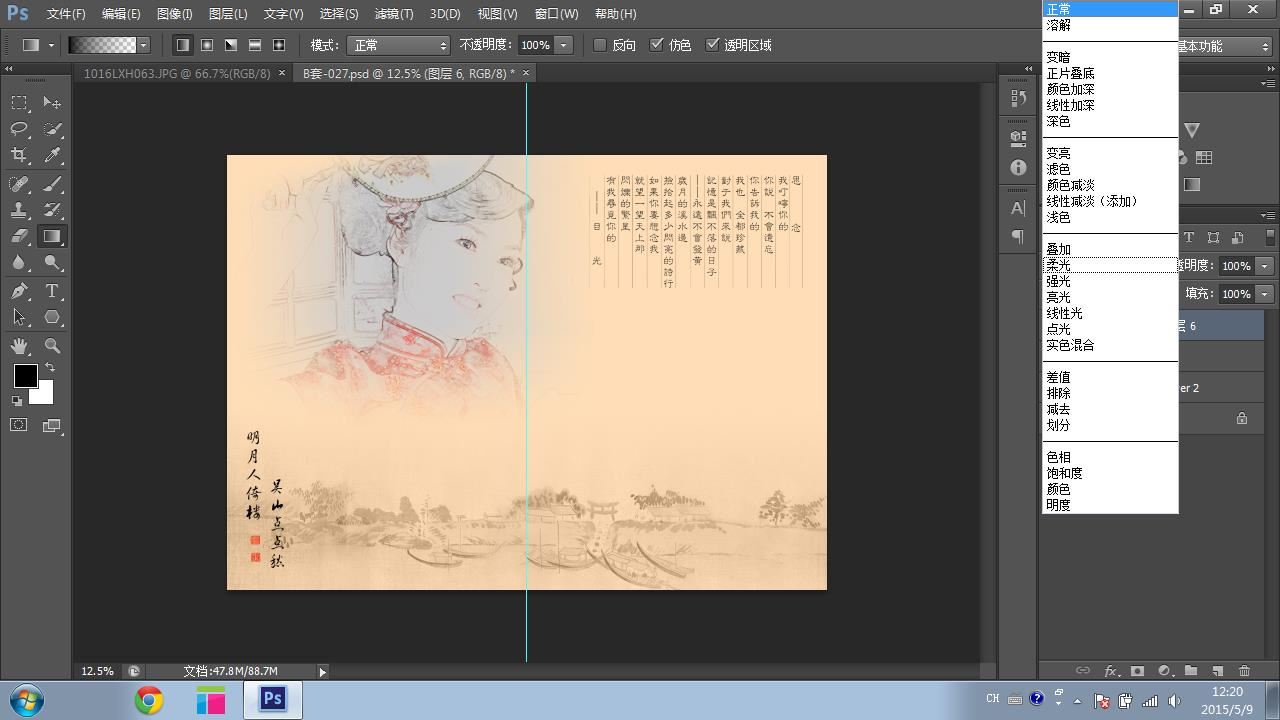Click the zoom percentage field 12.5%

tap(97, 672)
